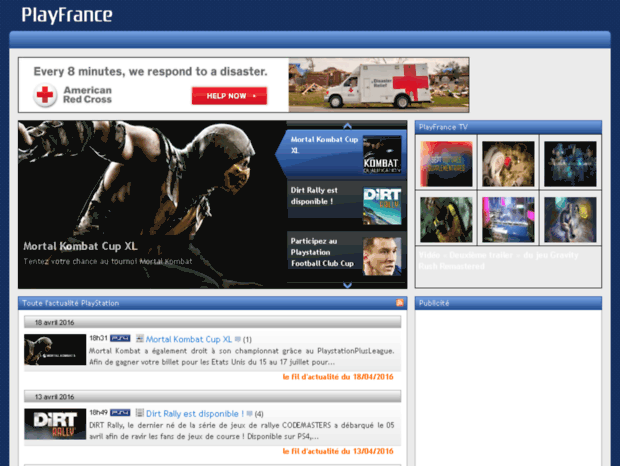
Task: Click the PlayFrance TV panel header
Action: [x=508, y=127]
